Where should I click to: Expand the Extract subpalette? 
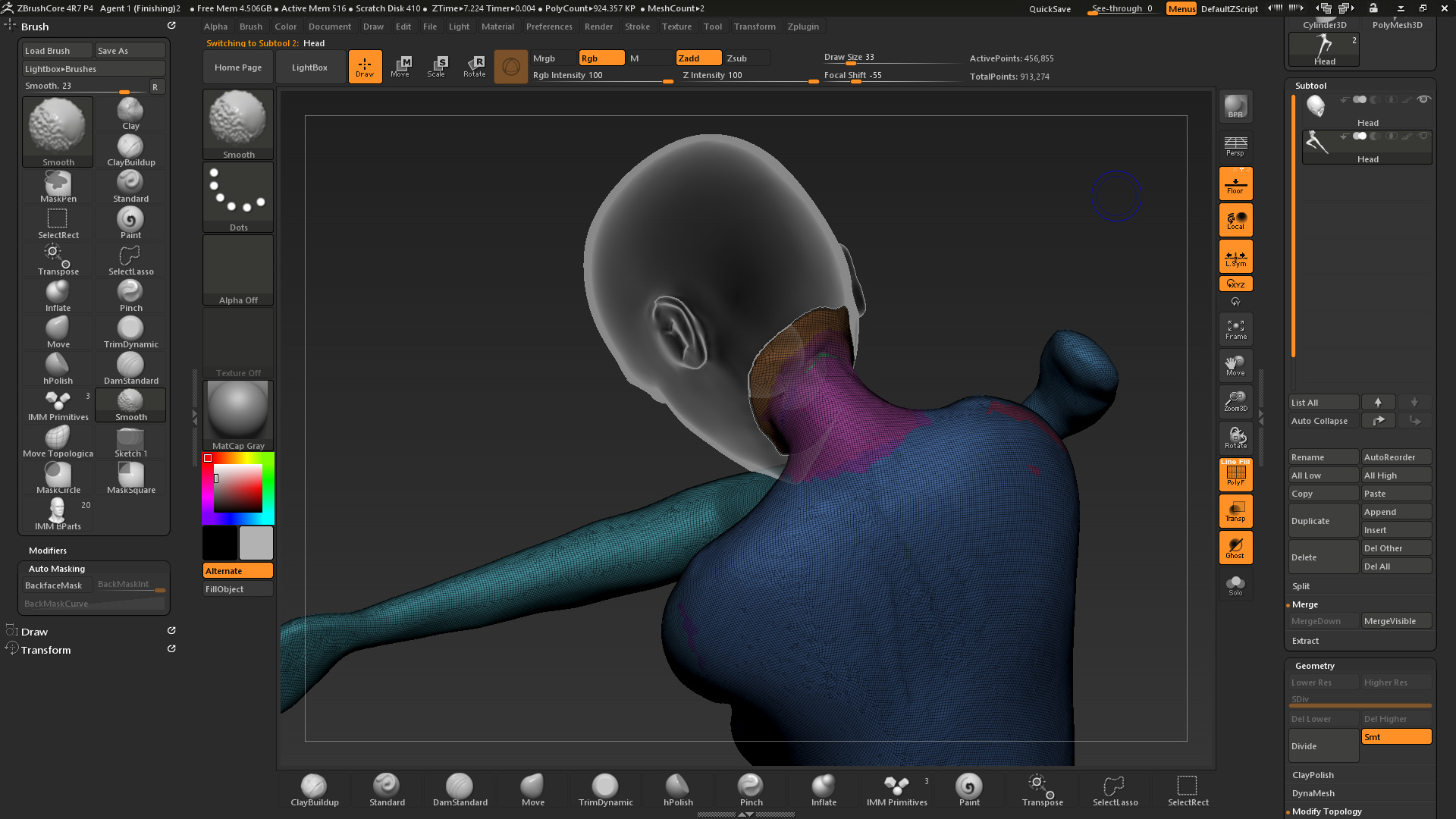(x=1305, y=641)
